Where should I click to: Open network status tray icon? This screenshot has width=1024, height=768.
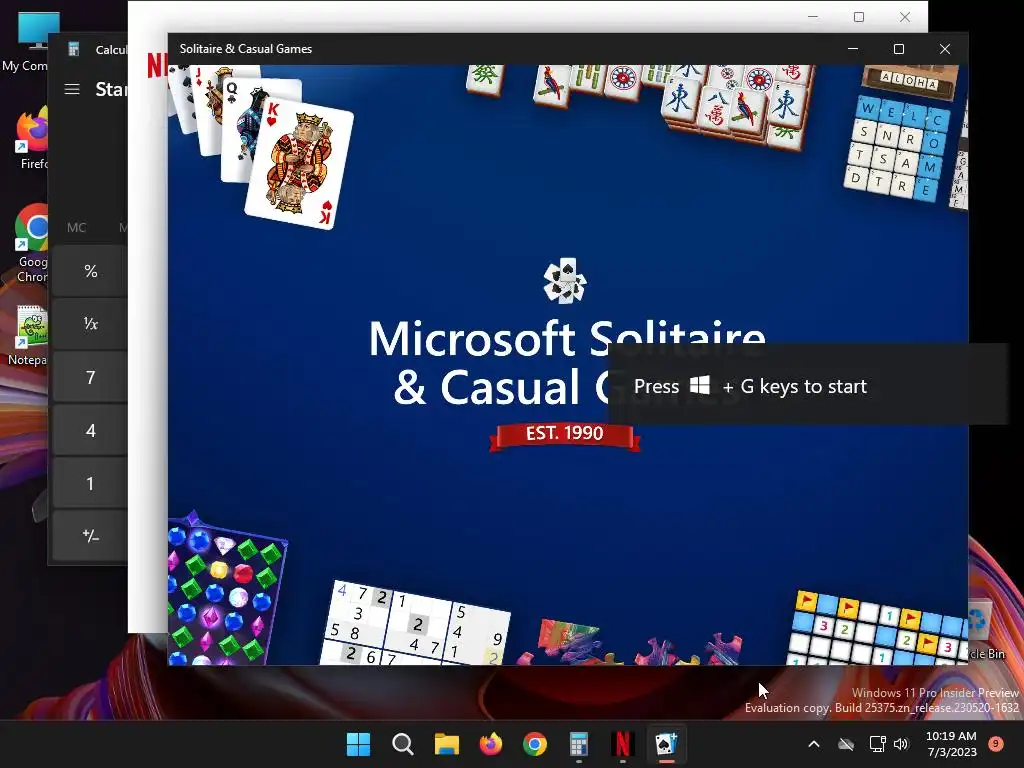click(877, 744)
